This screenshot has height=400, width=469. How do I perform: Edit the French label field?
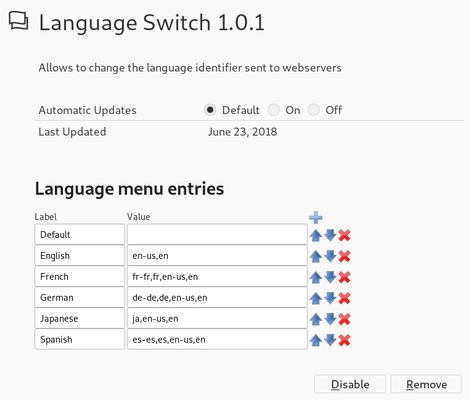[x=79, y=276]
